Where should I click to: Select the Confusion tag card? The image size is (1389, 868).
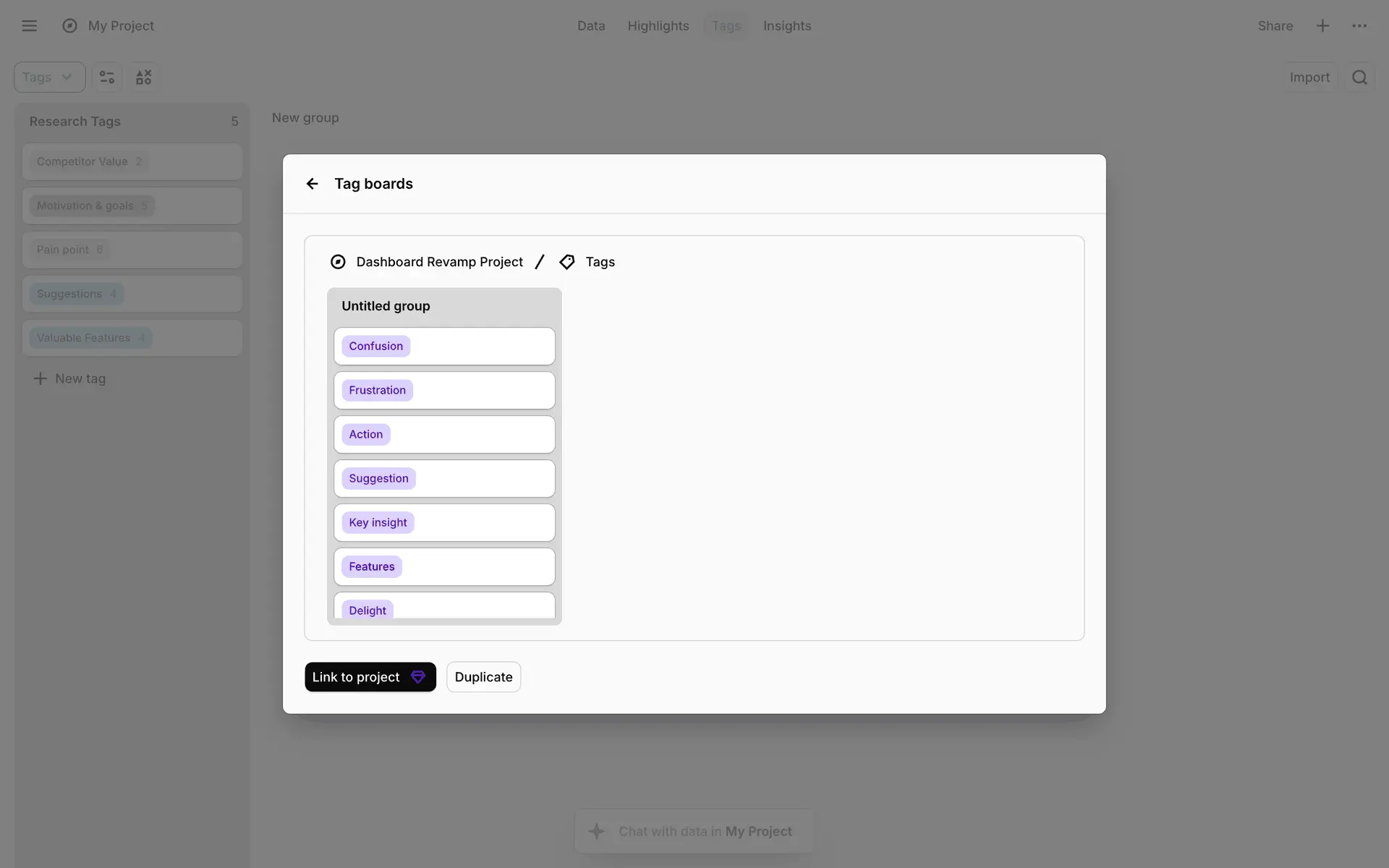[444, 346]
